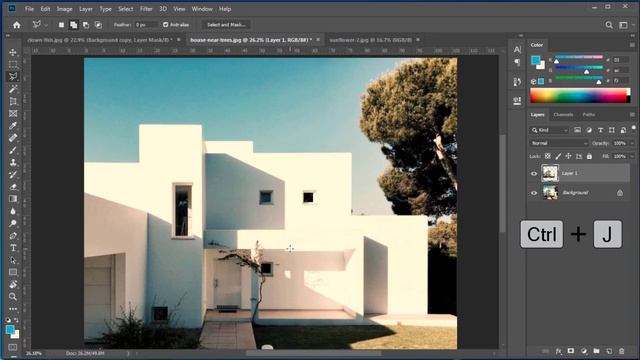Image resolution: width=640 pixels, height=360 pixels.
Task: Choose New selection mode
Action: [x=61, y=25]
